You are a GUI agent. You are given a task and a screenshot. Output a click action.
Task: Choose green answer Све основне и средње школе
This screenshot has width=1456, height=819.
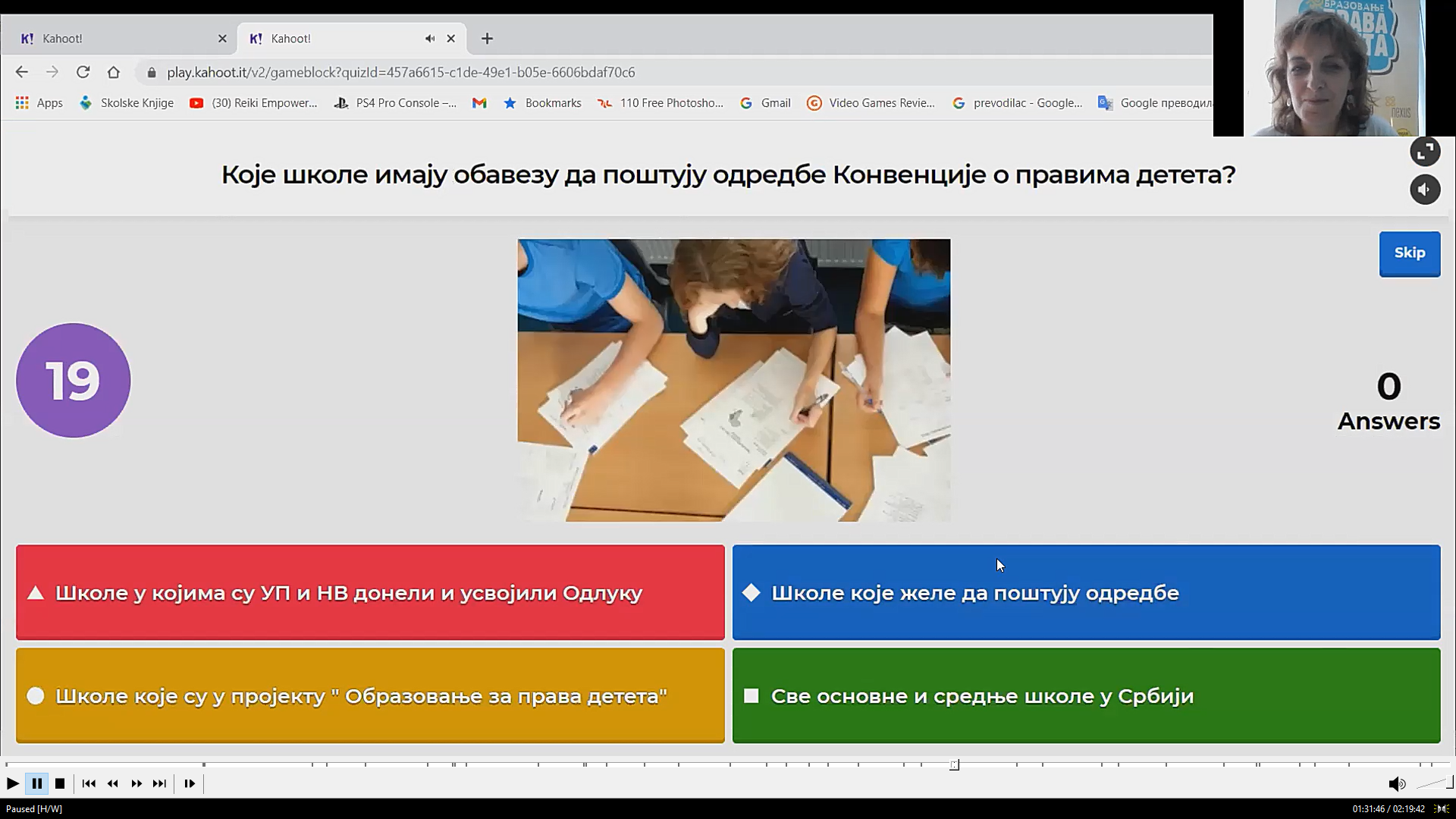tap(1086, 696)
